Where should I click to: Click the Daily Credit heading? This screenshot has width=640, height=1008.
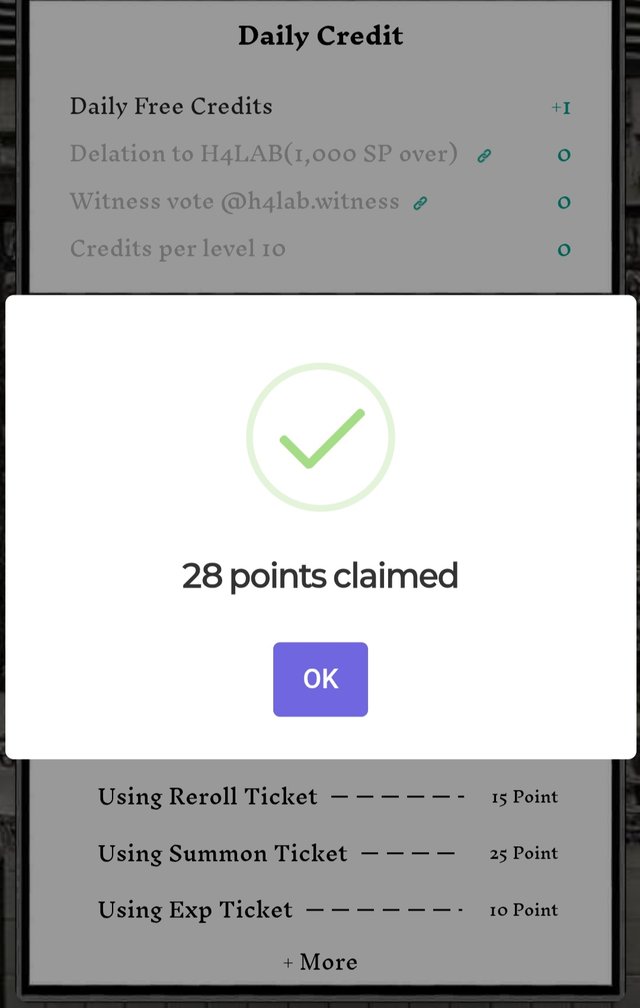(x=320, y=37)
